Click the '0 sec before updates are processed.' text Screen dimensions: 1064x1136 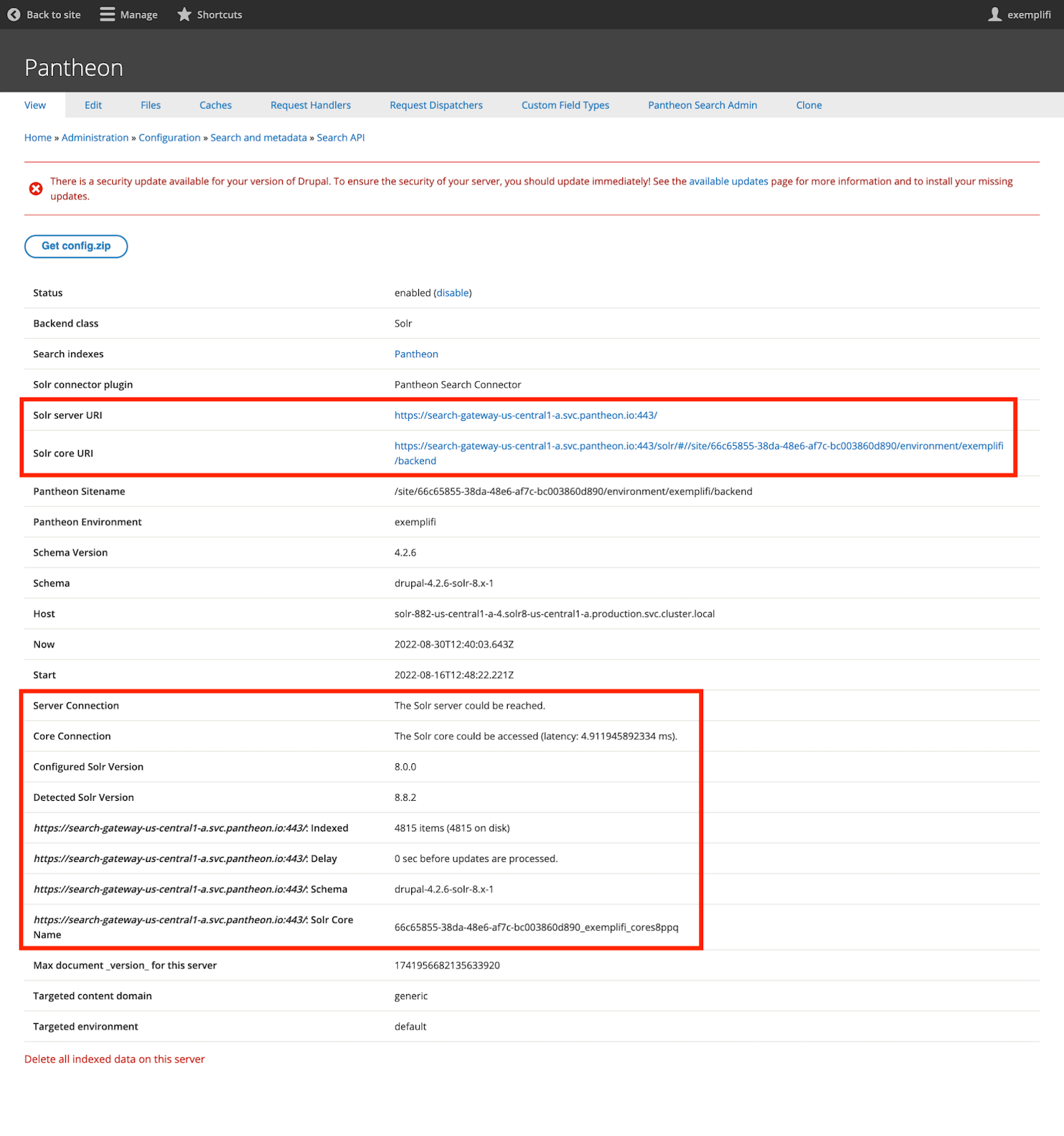point(476,858)
